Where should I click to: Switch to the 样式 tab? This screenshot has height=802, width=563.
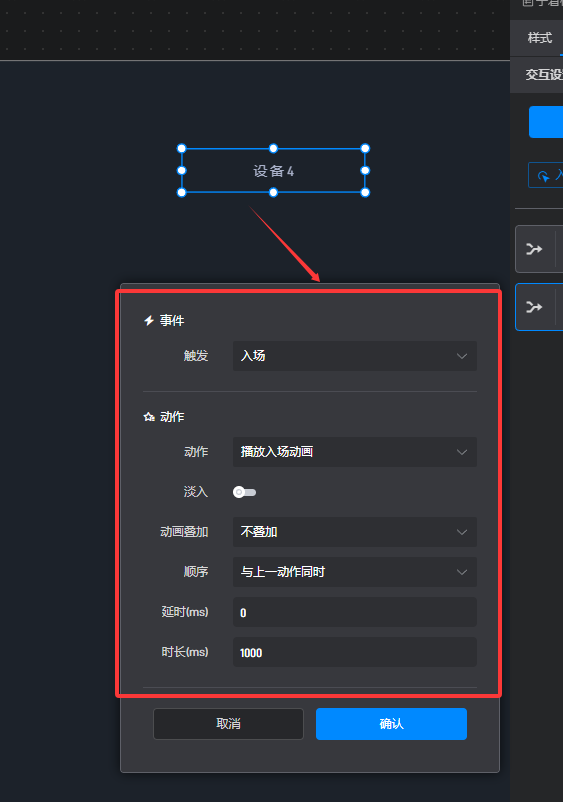tap(540, 38)
